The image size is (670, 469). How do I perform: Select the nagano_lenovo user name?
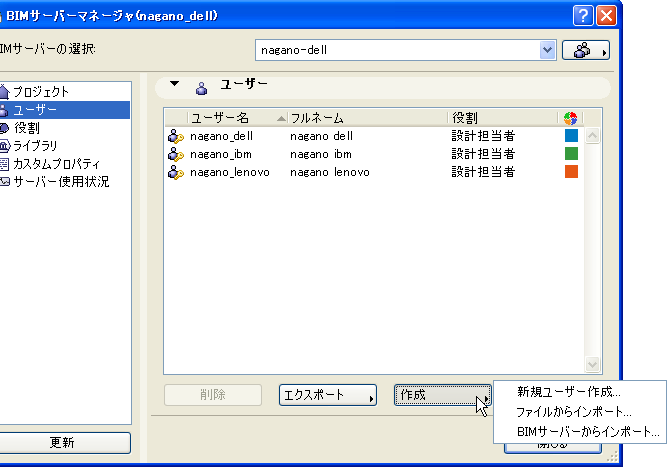point(229,172)
